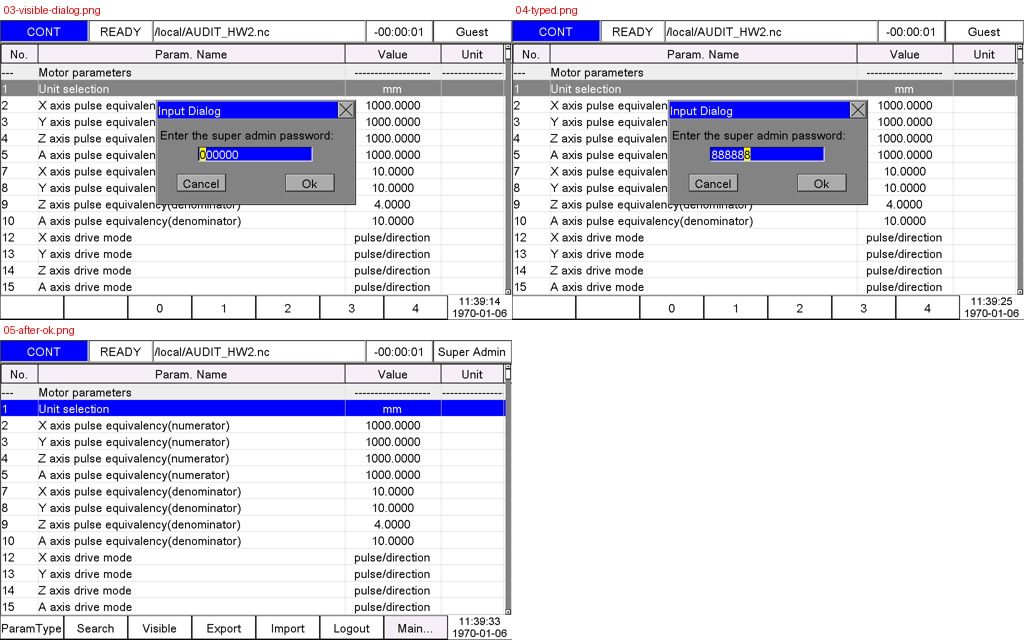Confirm 888888 password with Ok button
1024x640 pixels.
[x=822, y=184]
